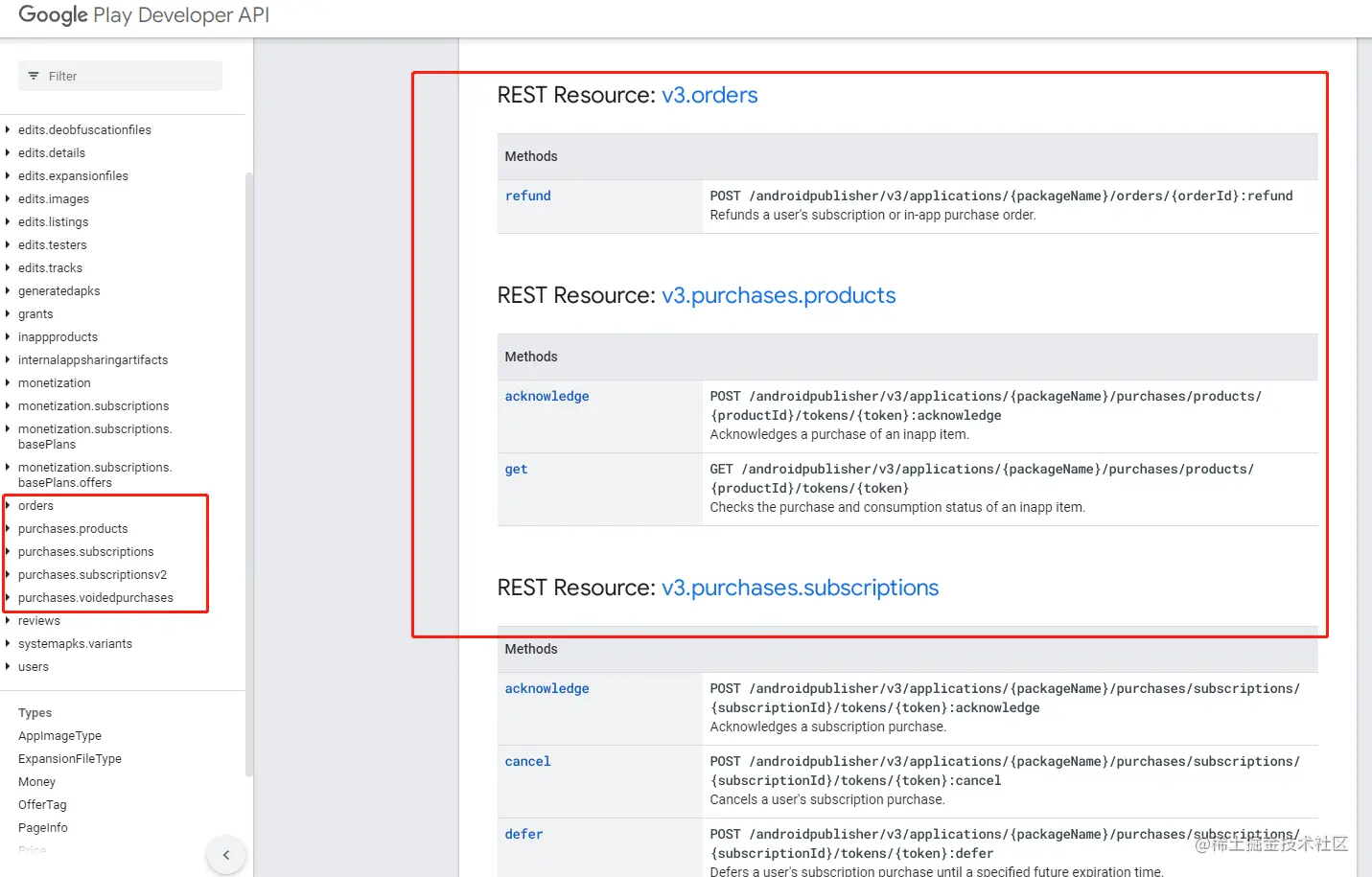Open edits.expansionfiles in the sidebar
1372x877 pixels.
73,175
